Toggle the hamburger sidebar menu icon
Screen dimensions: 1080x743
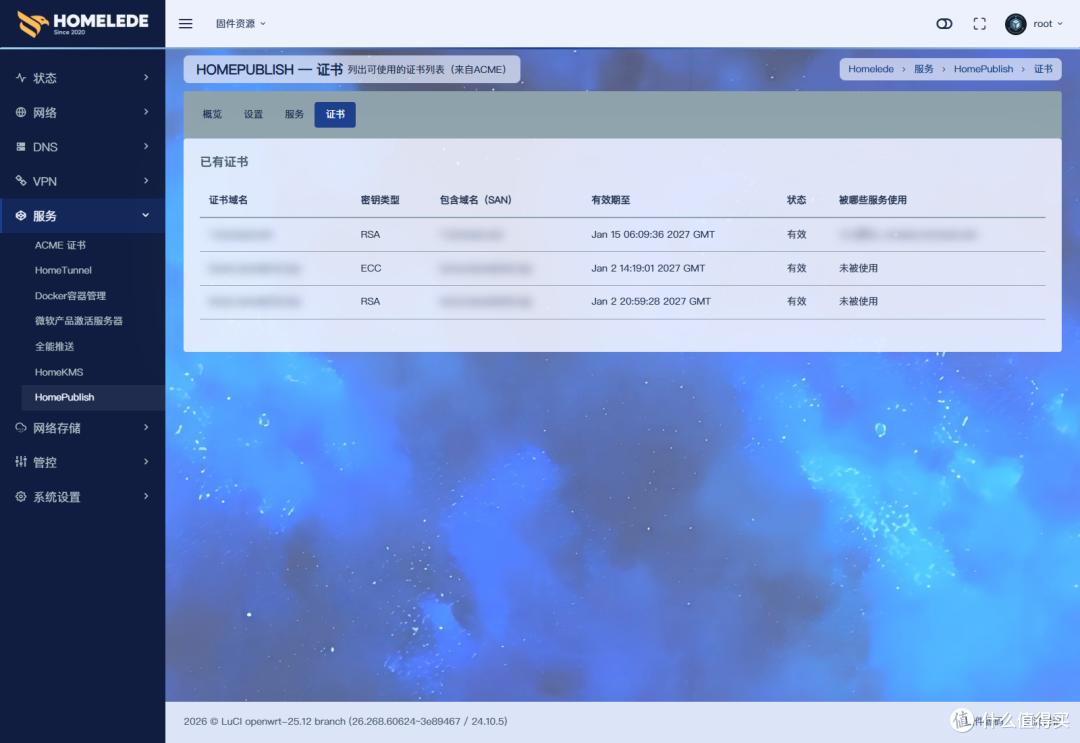[185, 23]
